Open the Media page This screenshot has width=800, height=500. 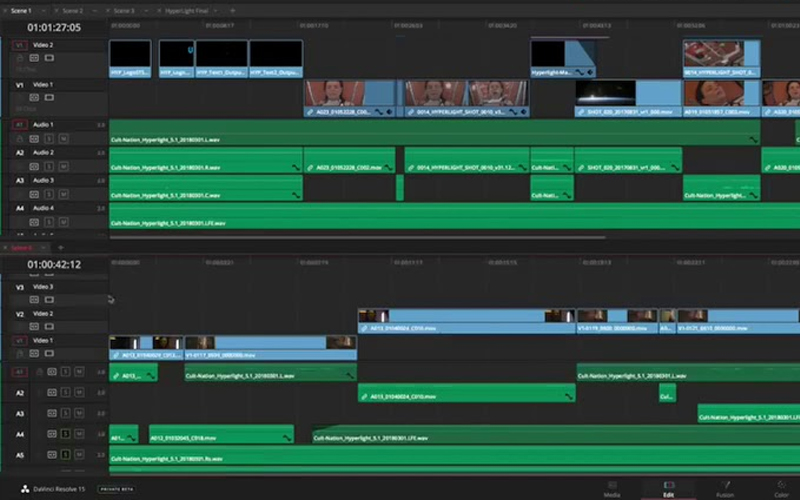(x=612, y=489)
